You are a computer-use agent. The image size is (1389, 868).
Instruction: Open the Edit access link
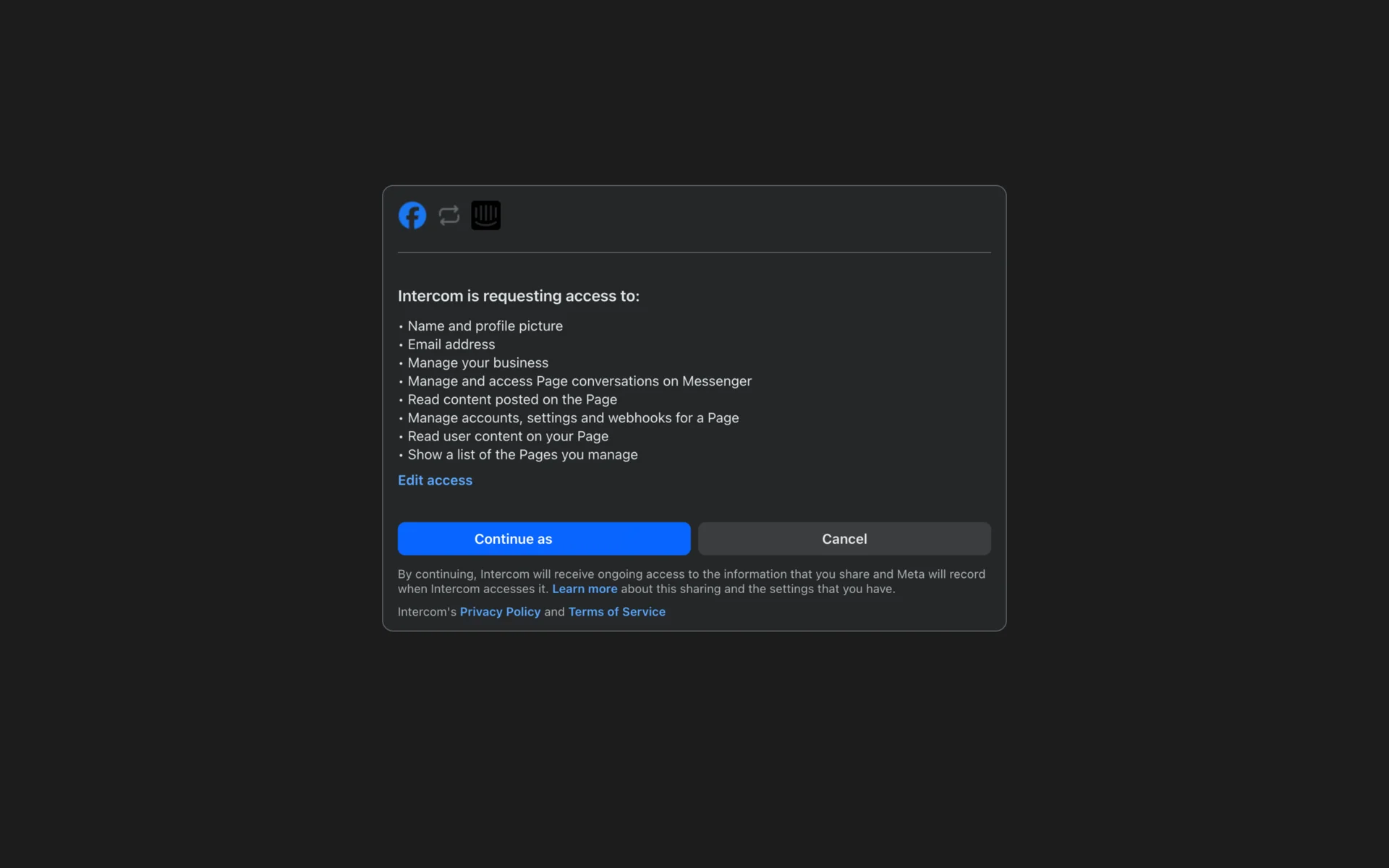(x=435, y=480)
